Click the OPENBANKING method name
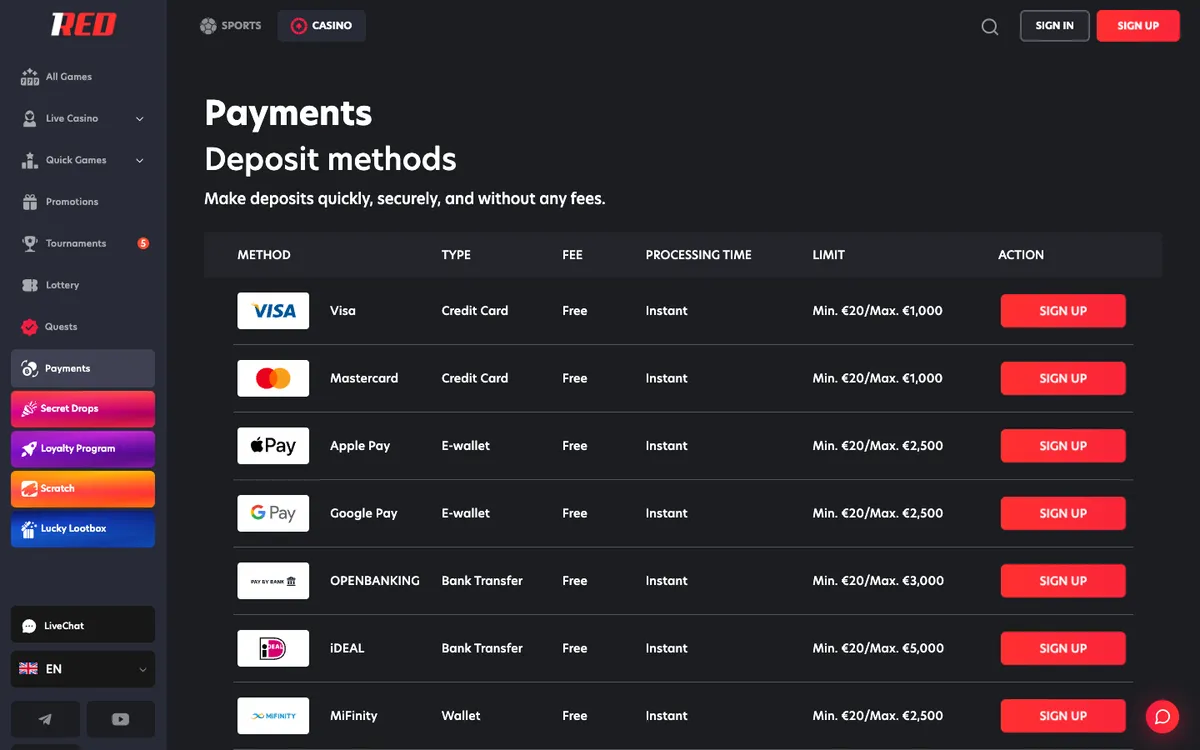Image resolution: width=1200 pixels, height=750 pixels. tap(375, 581)
